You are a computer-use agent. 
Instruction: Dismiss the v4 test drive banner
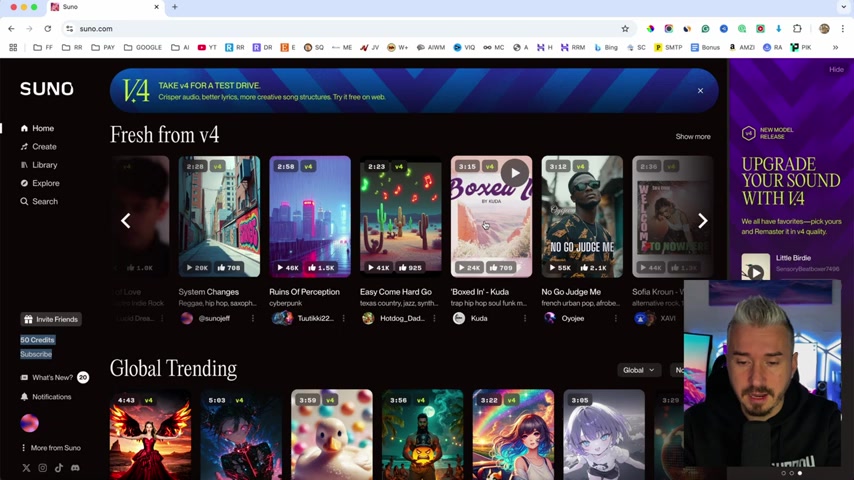[700, 91]
